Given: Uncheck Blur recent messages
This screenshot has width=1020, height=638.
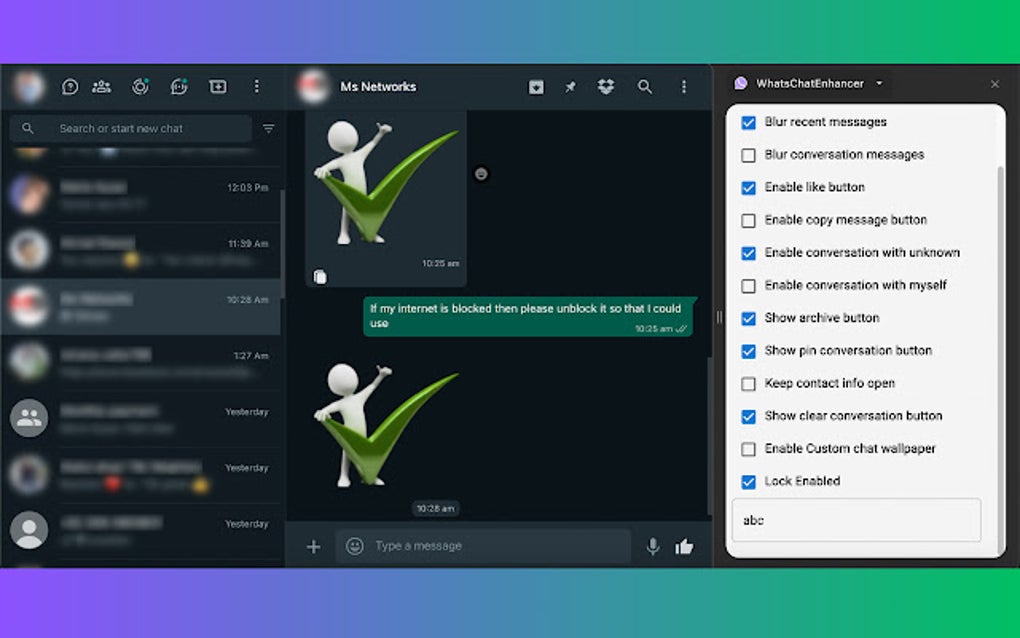Looking at the screenshot, I should tap(748, 122).
